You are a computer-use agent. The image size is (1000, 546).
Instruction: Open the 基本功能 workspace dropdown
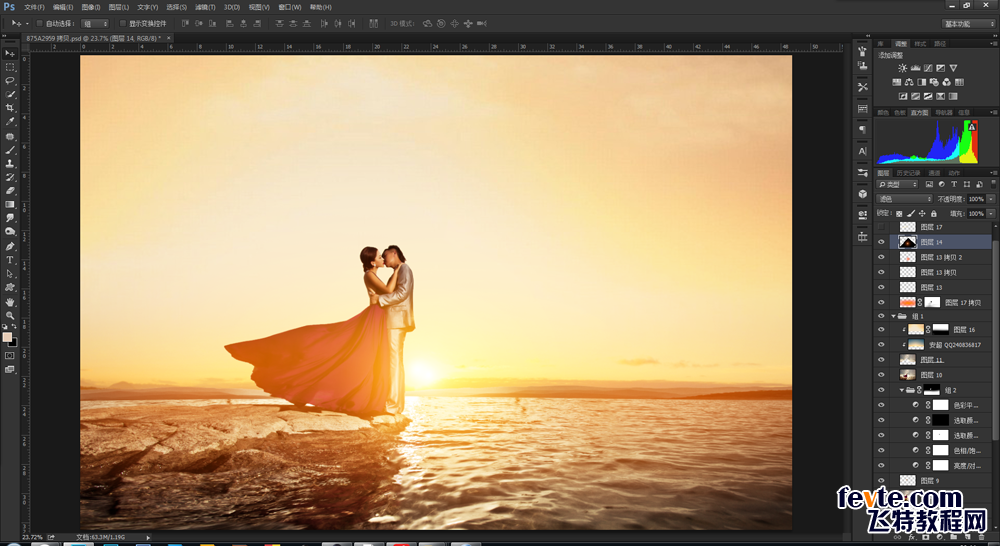(968, 24)
